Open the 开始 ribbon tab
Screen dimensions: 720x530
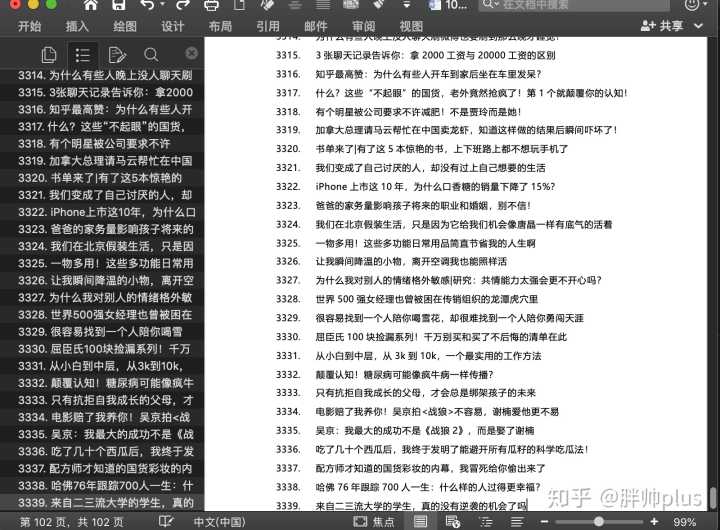pos(29,26)
